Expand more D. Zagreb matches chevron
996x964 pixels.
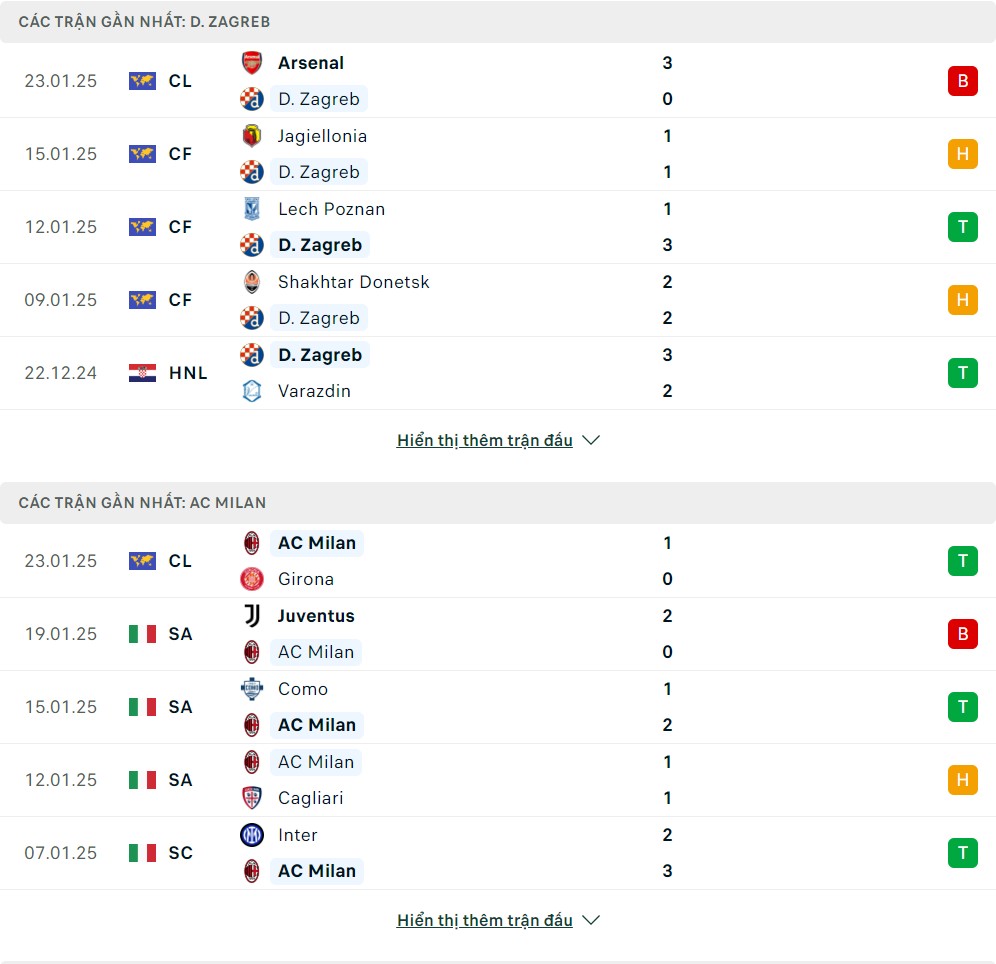[591, 440]
